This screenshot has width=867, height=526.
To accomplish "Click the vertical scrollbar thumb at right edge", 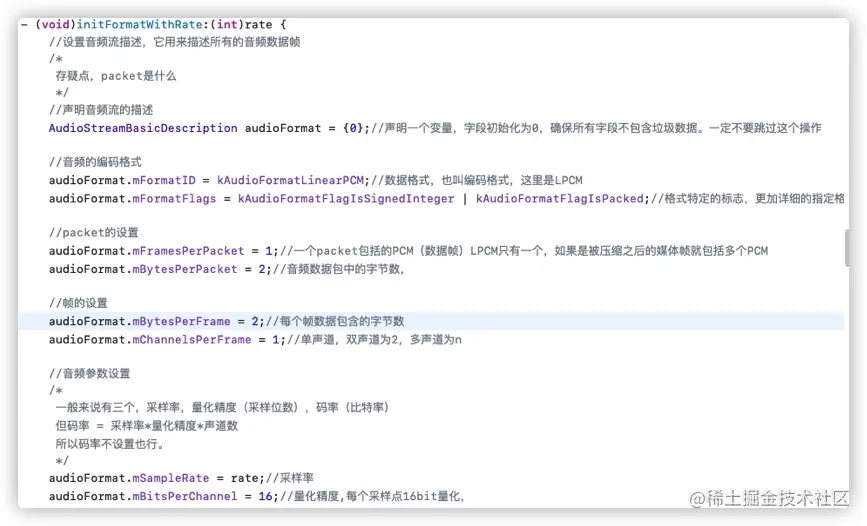I will (847, 248).
